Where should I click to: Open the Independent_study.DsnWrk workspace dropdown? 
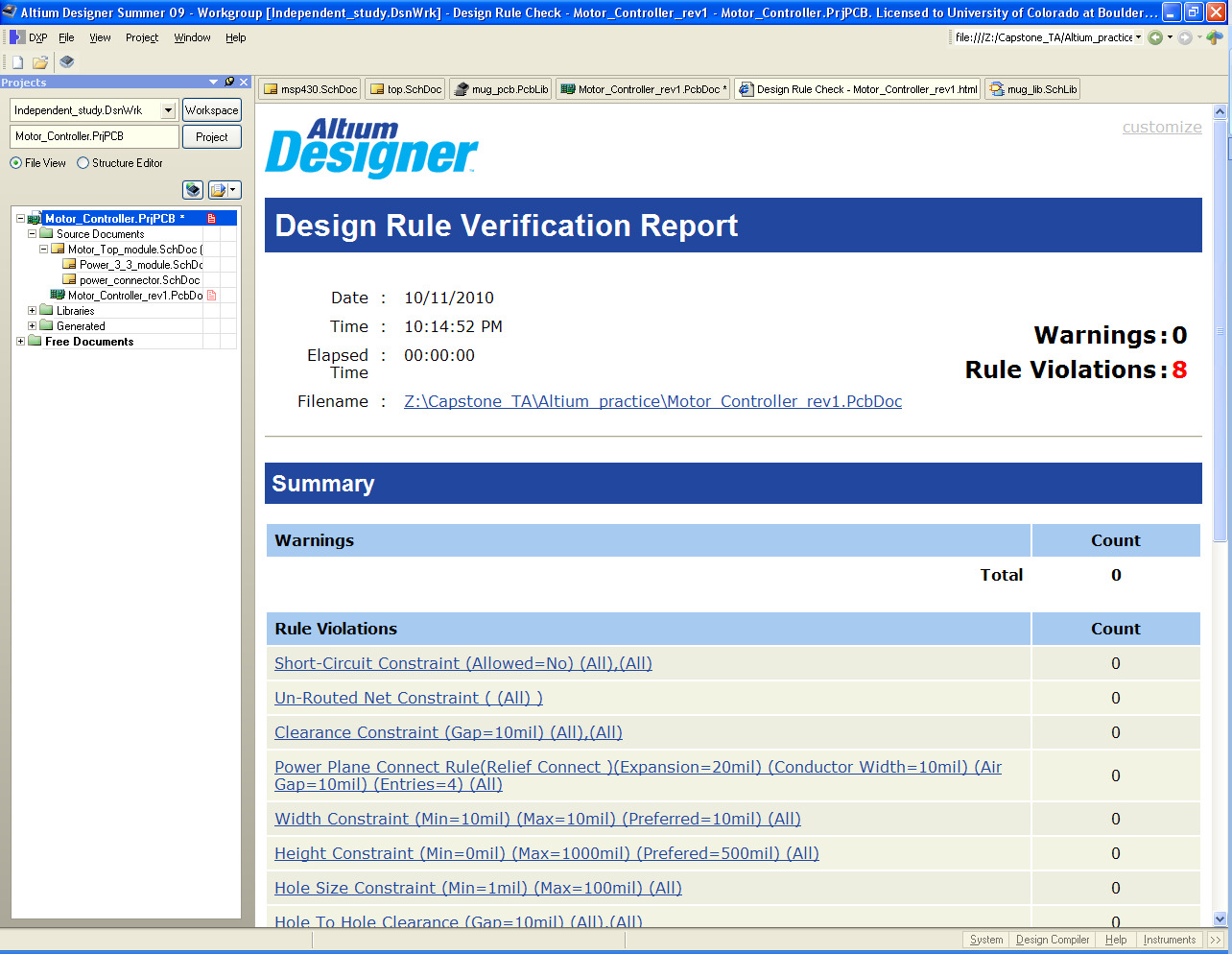(168, 110)
